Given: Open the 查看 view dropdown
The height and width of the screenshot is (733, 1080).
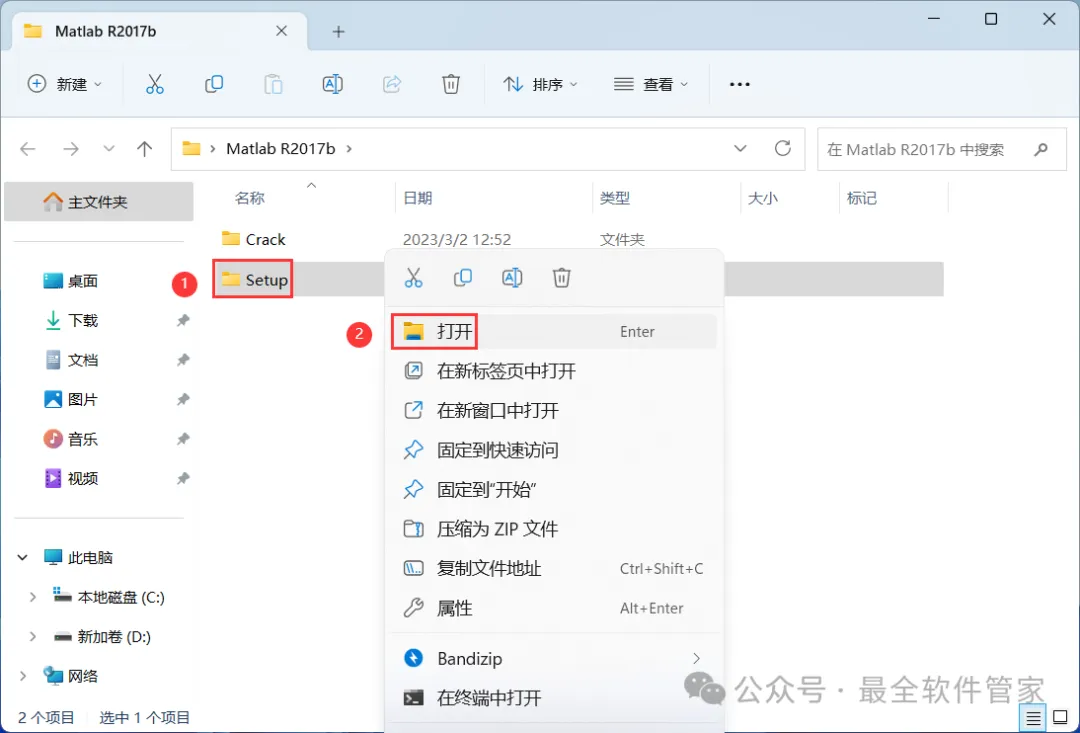Looking at the screenshot, I should click(x=651, y=84).
